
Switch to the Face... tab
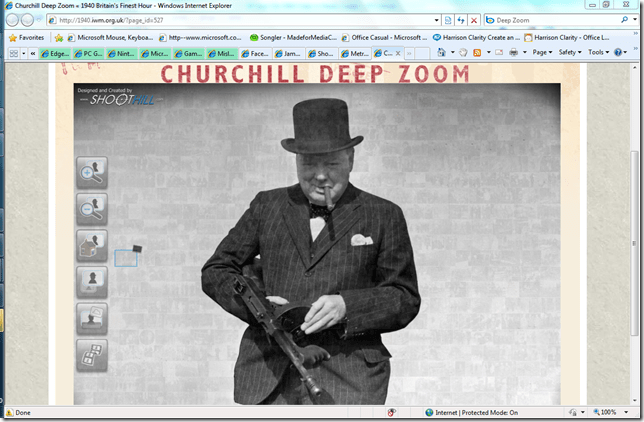(x=255, y=53)
